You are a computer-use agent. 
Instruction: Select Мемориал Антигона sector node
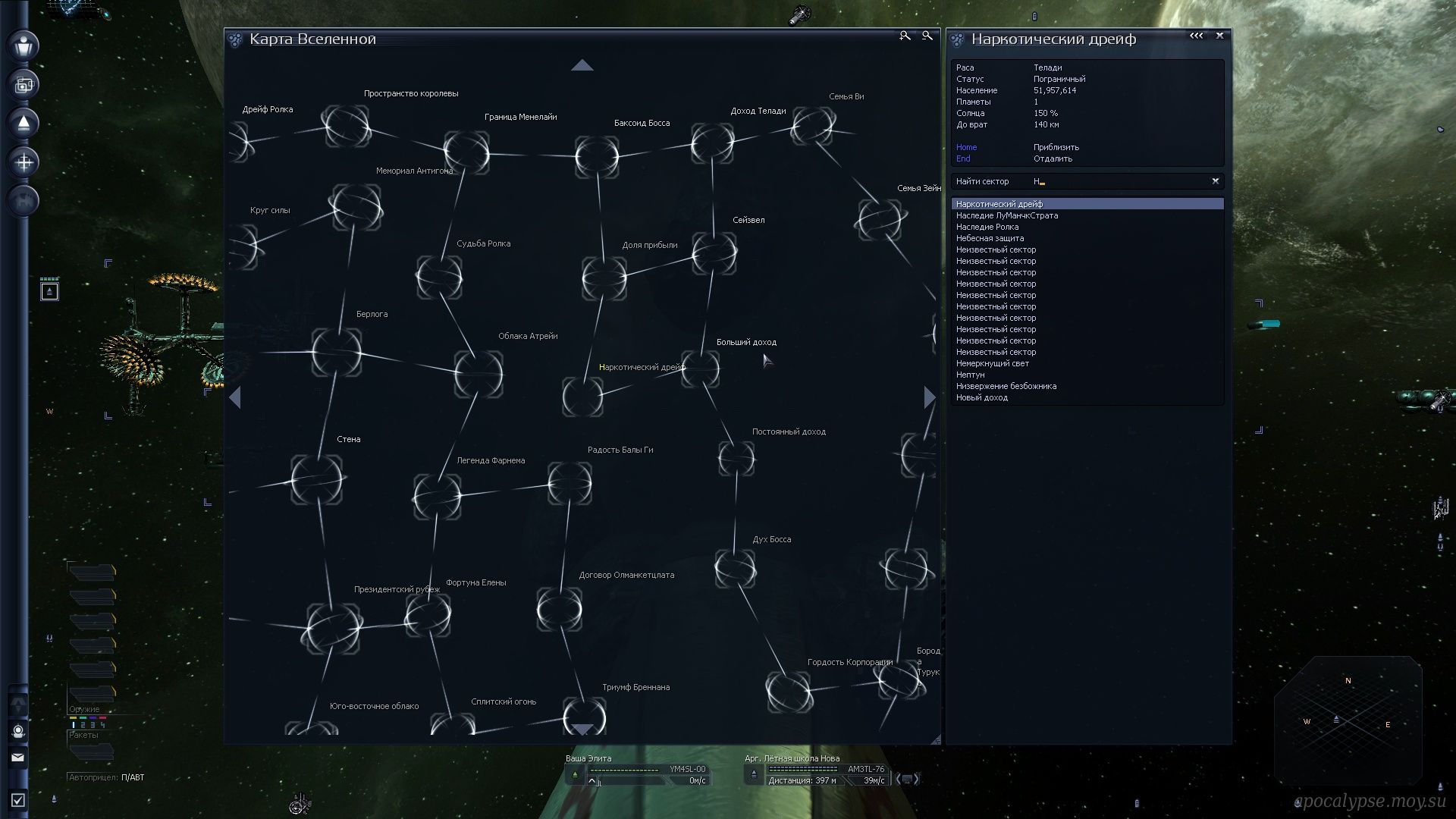(355, 206)
